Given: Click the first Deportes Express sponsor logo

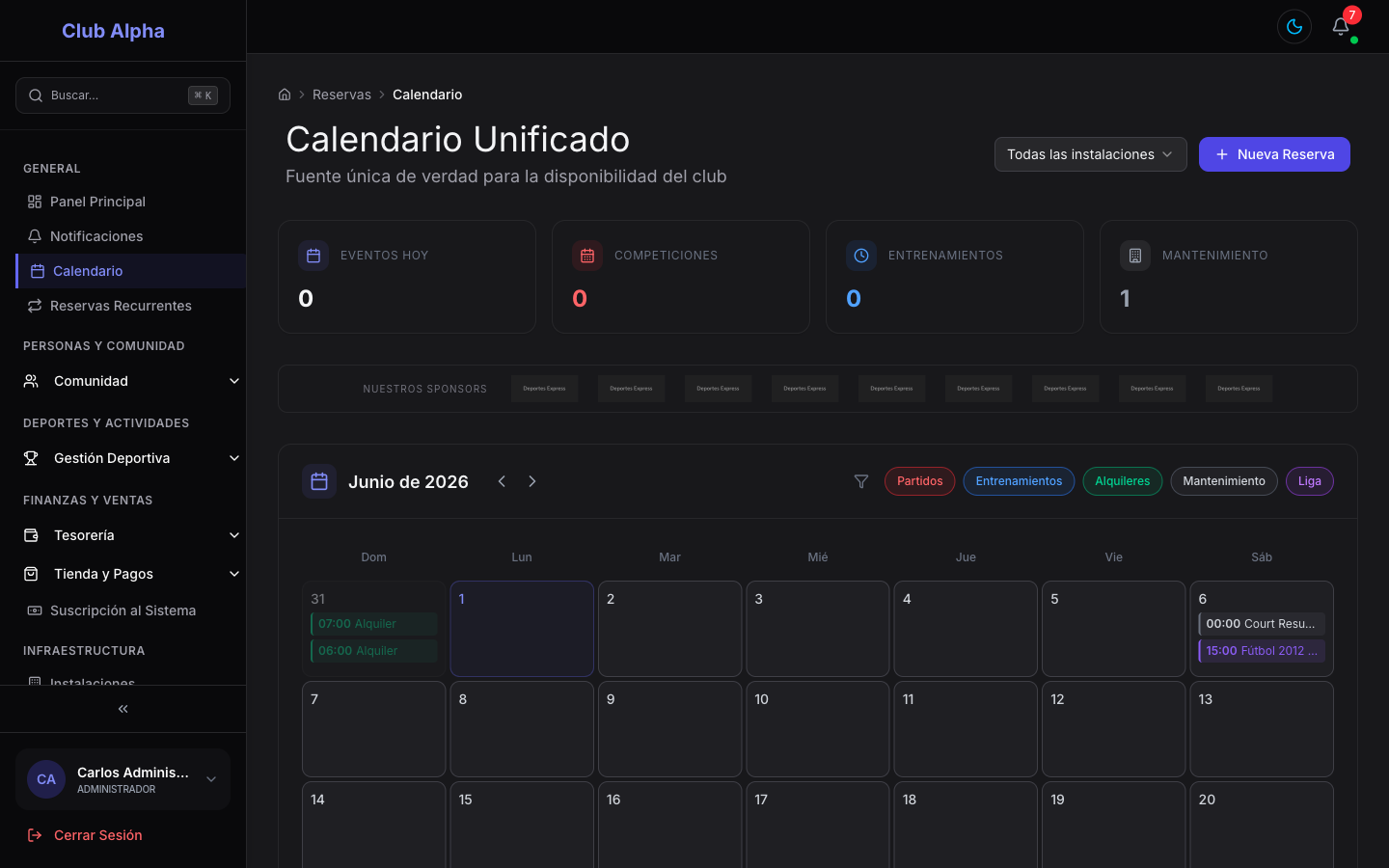Looking at the screenshot, I should tap(545, 389).
